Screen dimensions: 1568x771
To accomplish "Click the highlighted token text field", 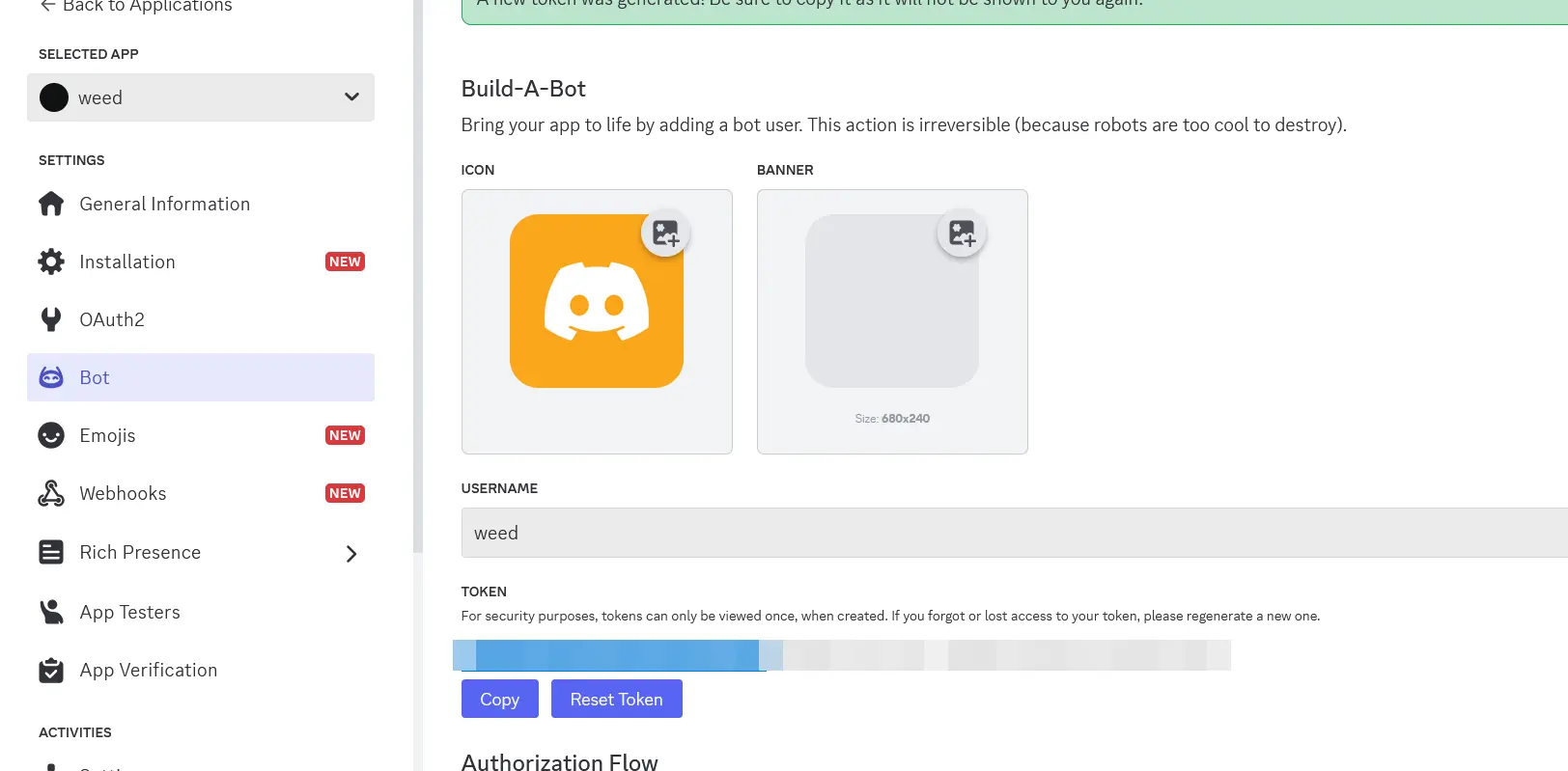I will [x=840, y=655].
